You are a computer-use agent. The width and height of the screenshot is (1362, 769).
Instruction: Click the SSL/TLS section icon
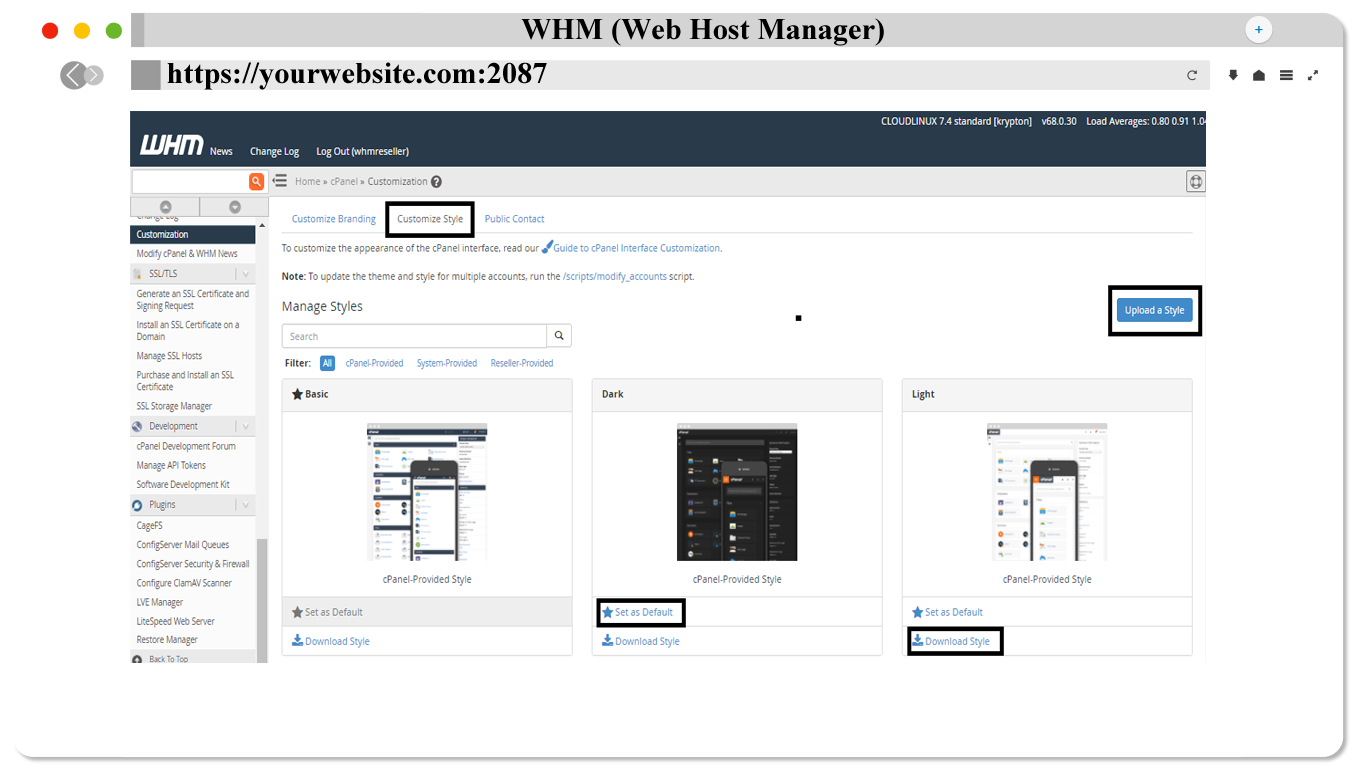(x=138, y=274)
